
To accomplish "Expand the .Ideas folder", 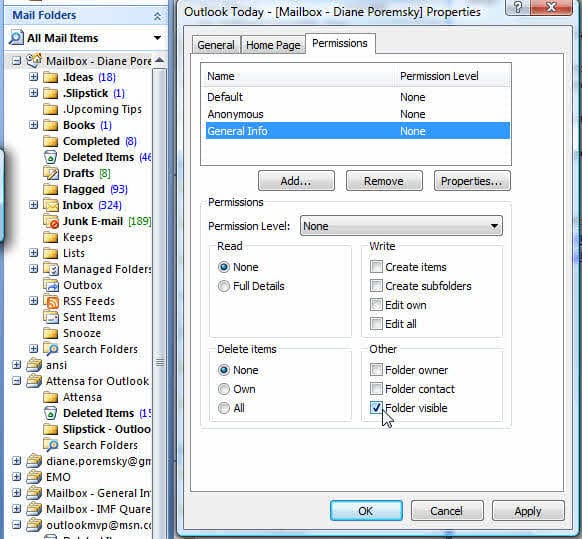I will pyautogui.click(x=33, y=77).
